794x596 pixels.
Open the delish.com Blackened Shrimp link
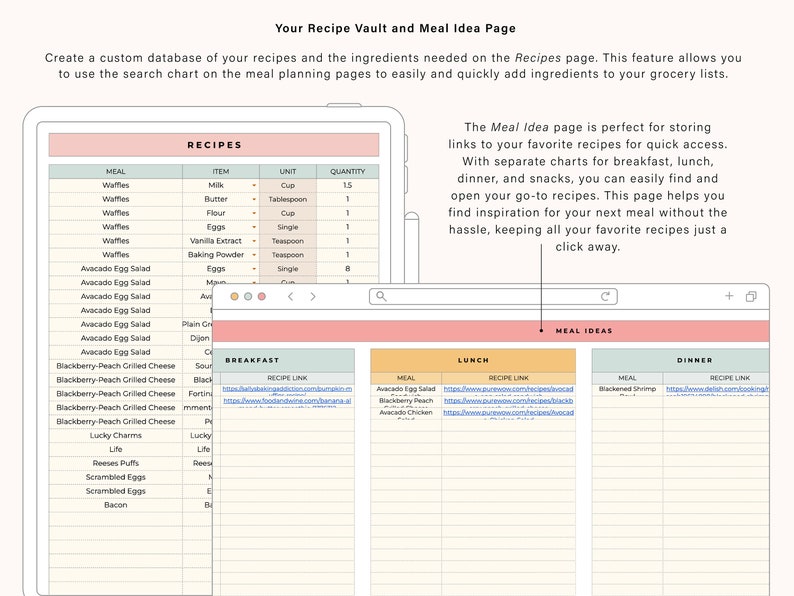click(x=717, y=389)
